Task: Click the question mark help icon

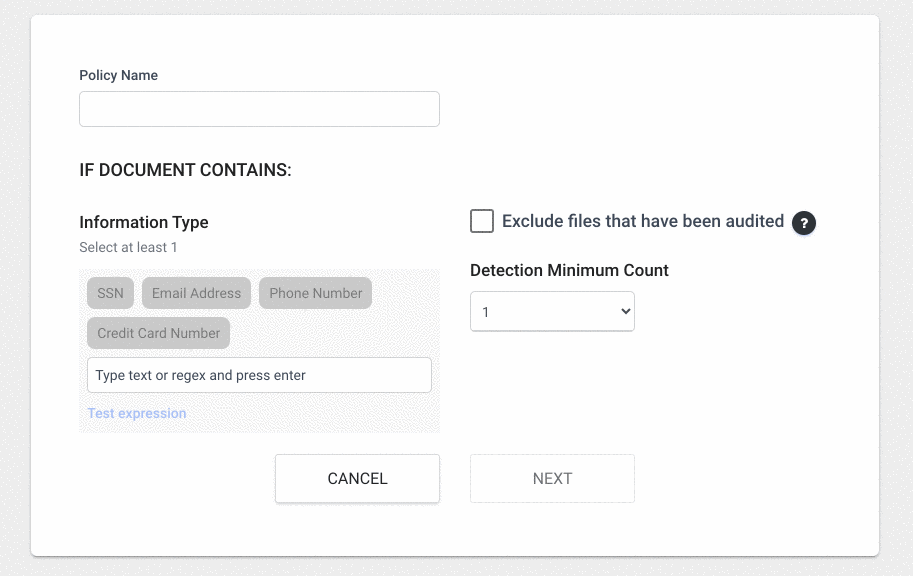Action: click(804, 223)
